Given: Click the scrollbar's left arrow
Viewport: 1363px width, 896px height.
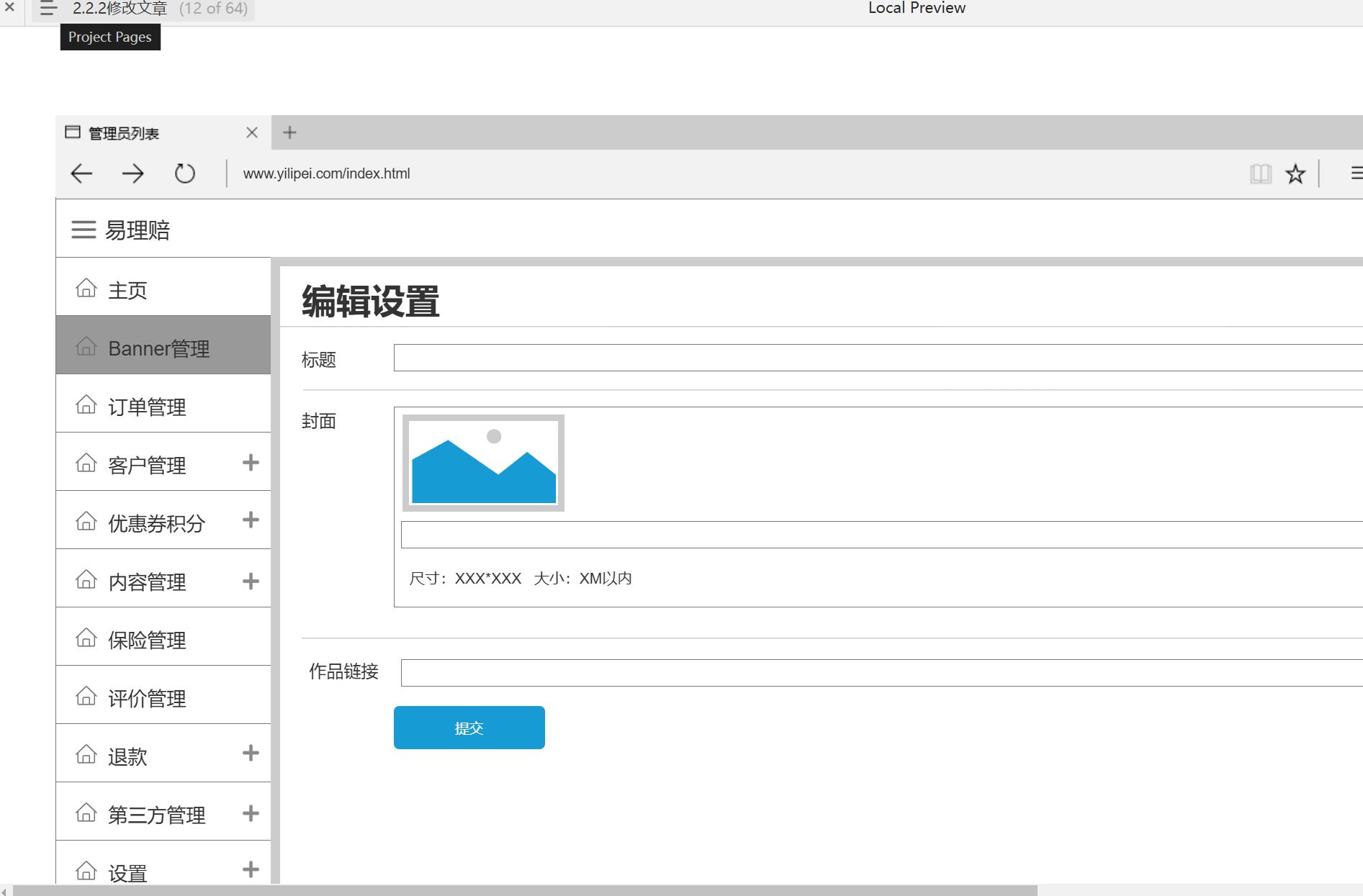Looking at the screenshot, I should pos(5,891).
